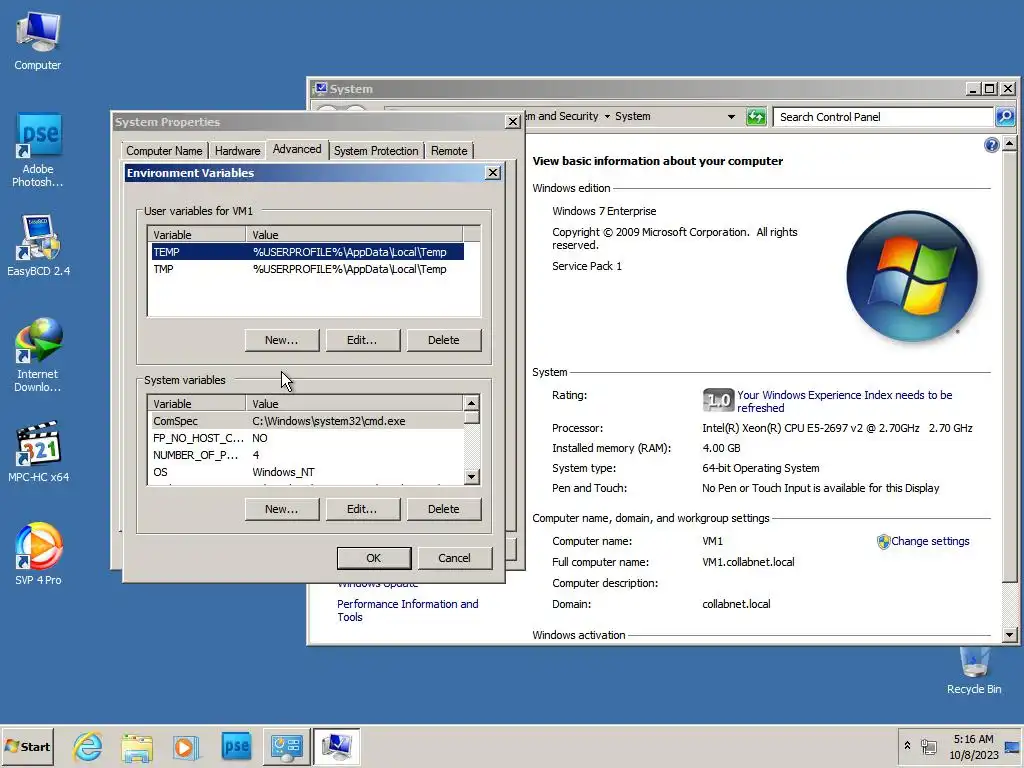Open the Recycle Bin
This screenshot has height=768, width=1024.
point(974,671)
